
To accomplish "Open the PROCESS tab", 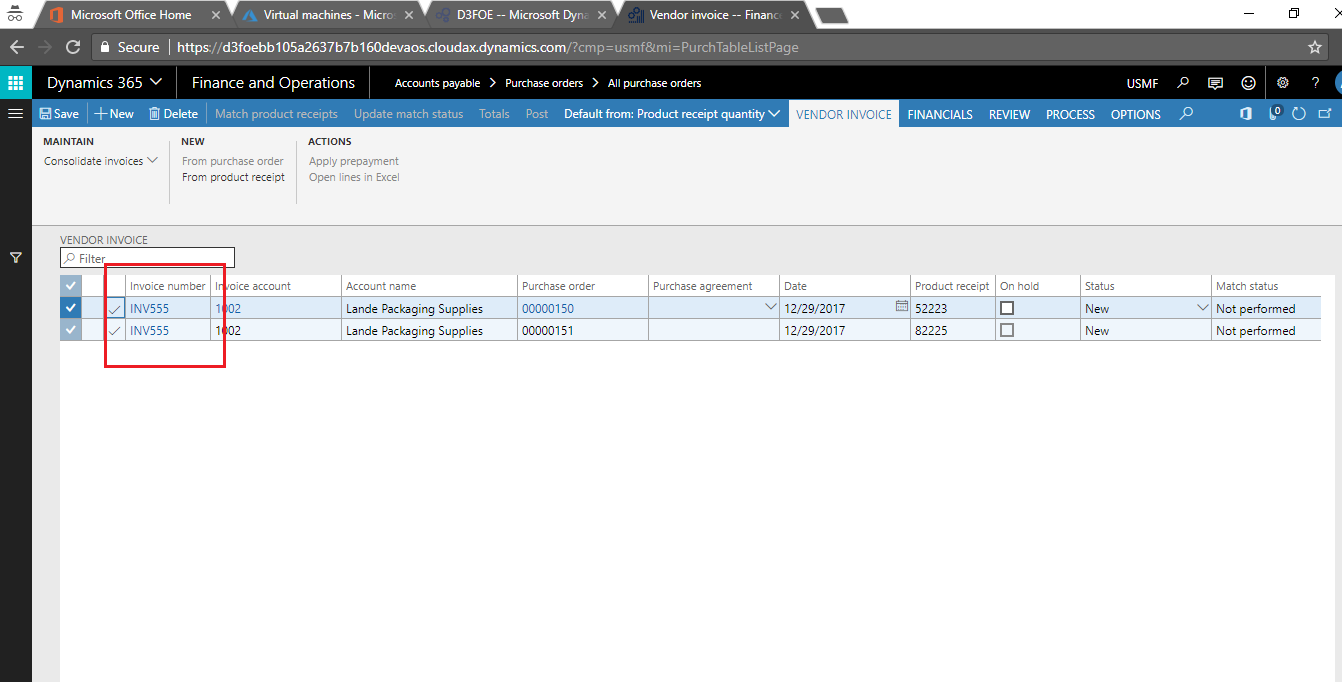I will pyautogui.click(x=1070, y=114).
